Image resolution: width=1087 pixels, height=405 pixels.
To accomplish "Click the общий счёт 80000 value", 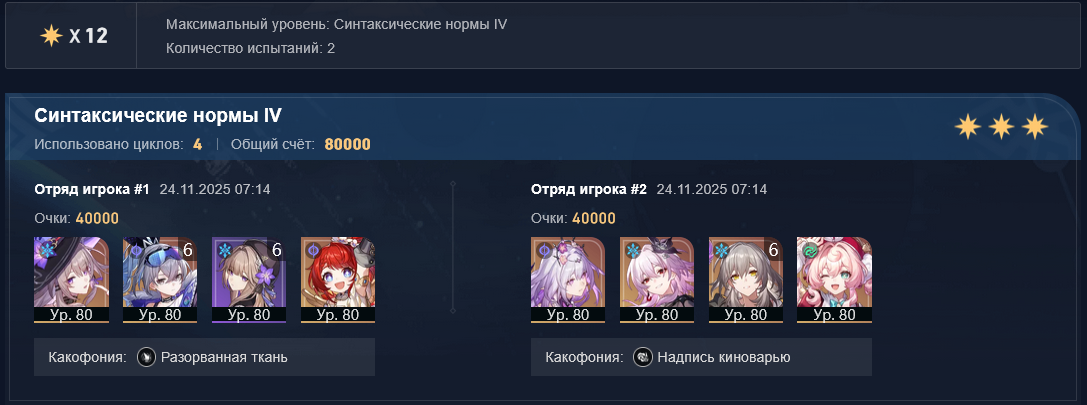I will (x=347, y=145).
